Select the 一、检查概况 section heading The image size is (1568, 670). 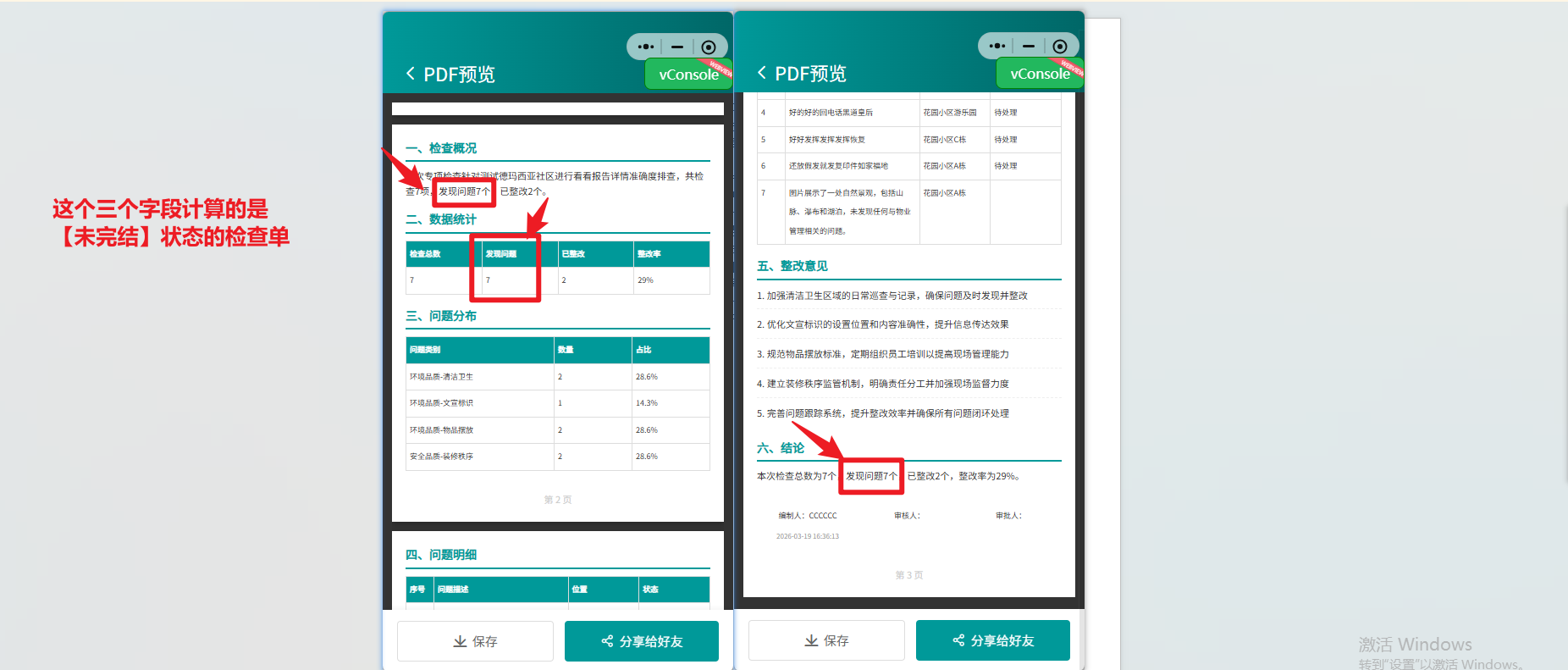[x=441, y=148]
